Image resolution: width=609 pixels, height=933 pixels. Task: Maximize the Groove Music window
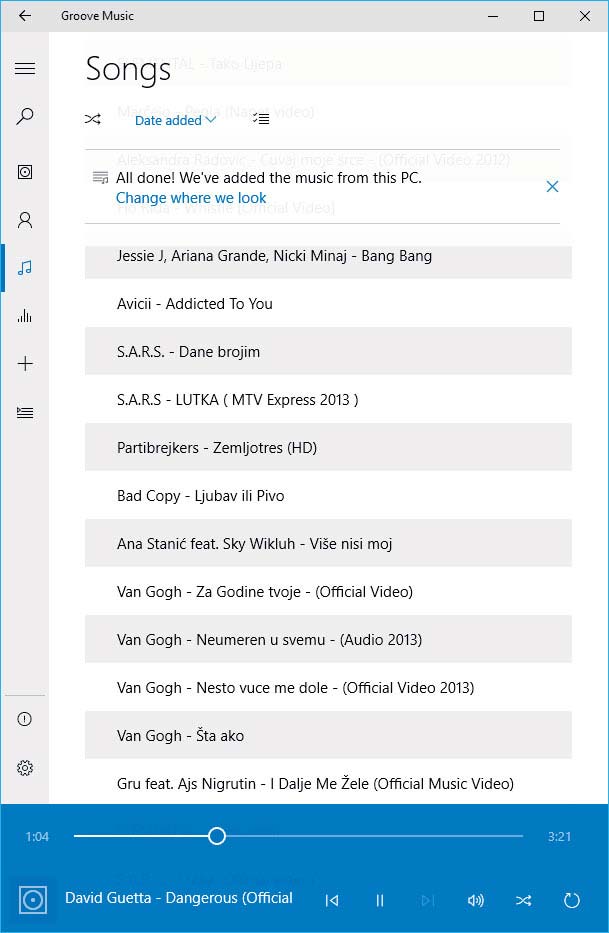point(539,16)
